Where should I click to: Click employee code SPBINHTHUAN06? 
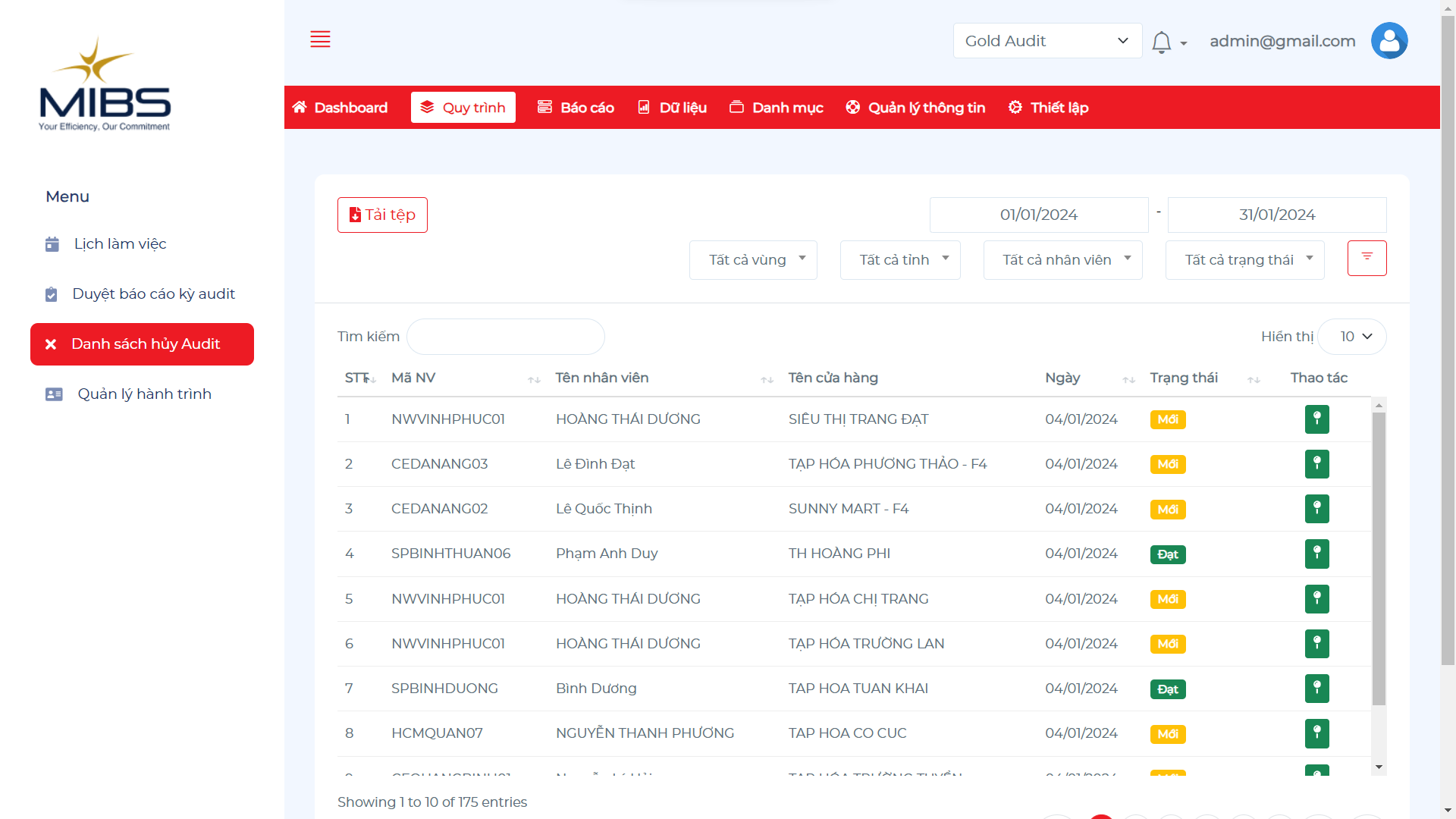pos(451,554)
